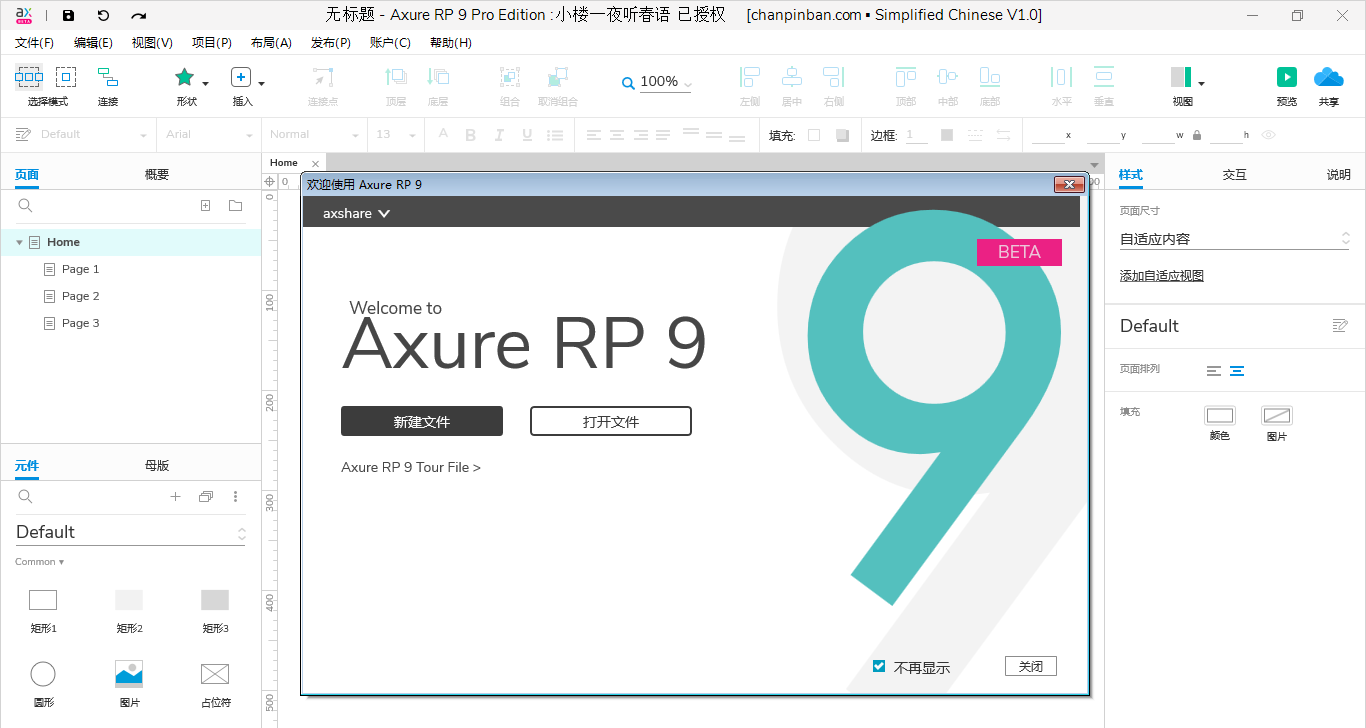Viewport: 1366px width, 728px height.
Task: Click the Insert plus tool icon
Action: (241, 77)
